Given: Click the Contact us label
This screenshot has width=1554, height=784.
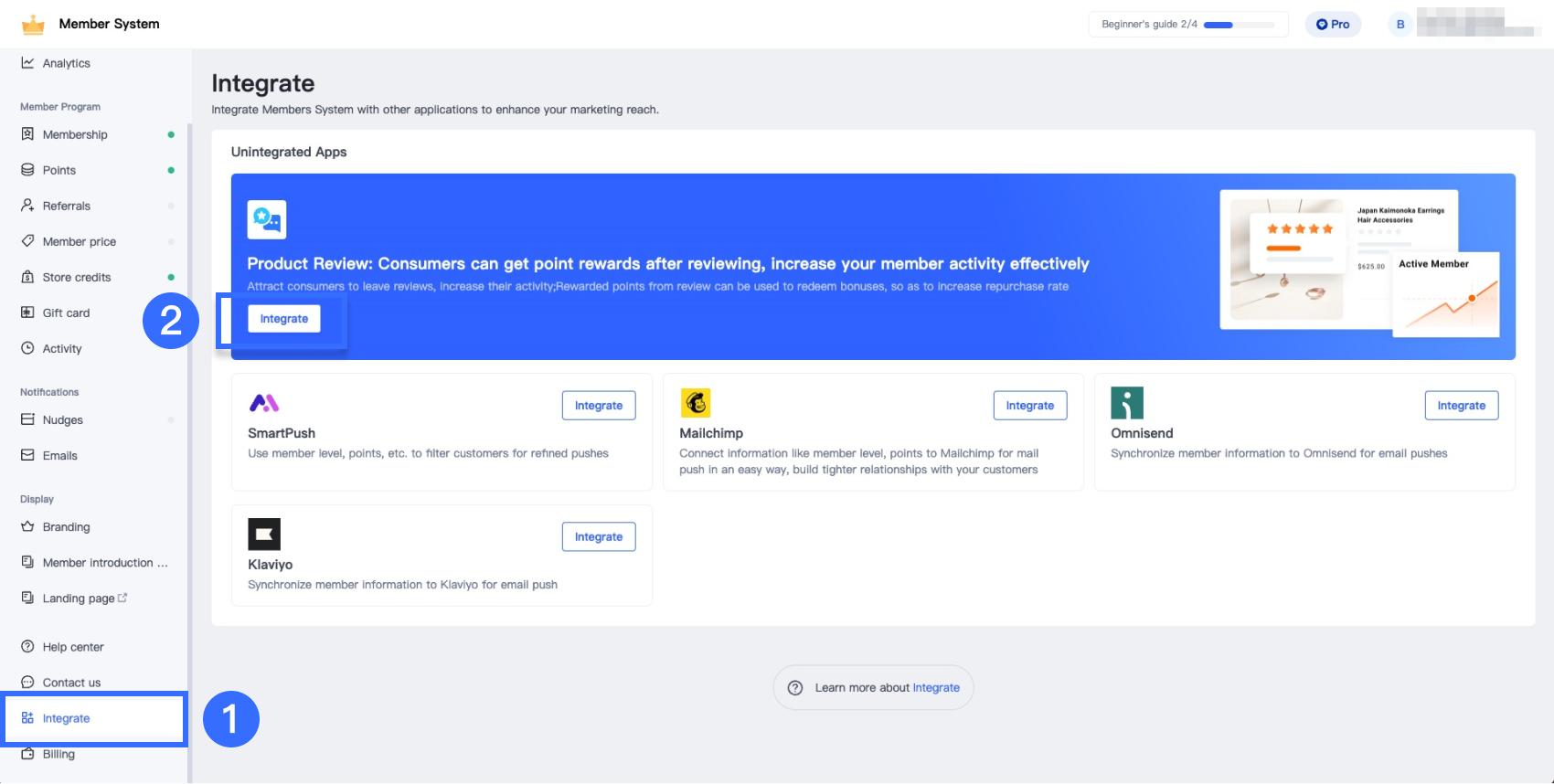Looking at the screenshot, I should pyautogui.click(x=72, y=682).
